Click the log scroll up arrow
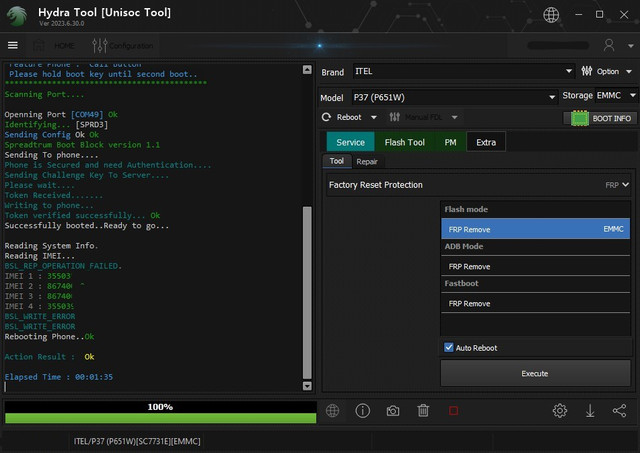This screenshot has height=453, width=640. pos(307,69)
